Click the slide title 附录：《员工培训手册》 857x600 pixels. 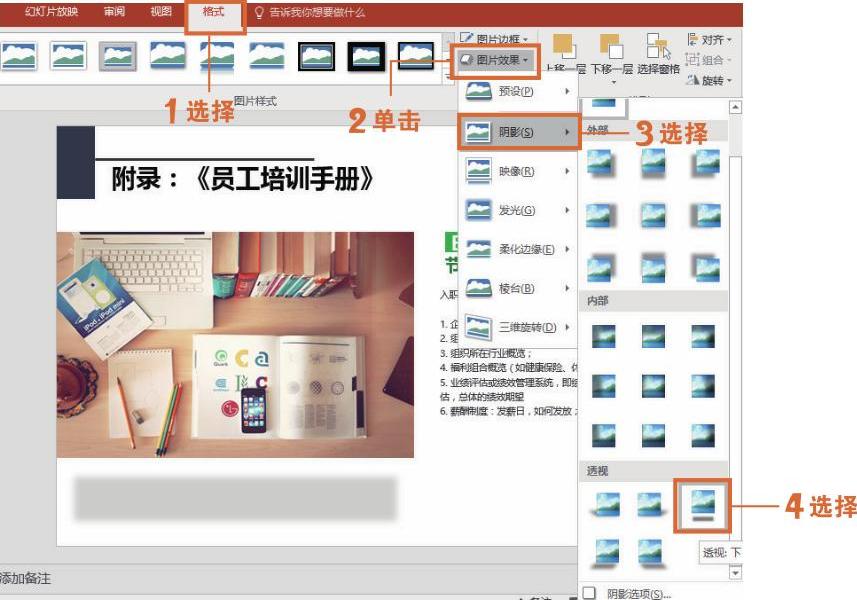click(x=243, y=179)
